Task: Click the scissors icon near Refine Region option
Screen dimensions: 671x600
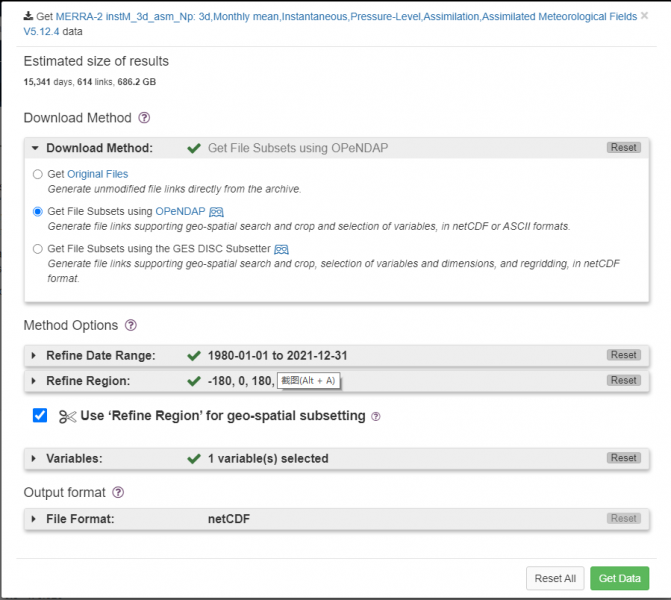Action: (67, 416)
